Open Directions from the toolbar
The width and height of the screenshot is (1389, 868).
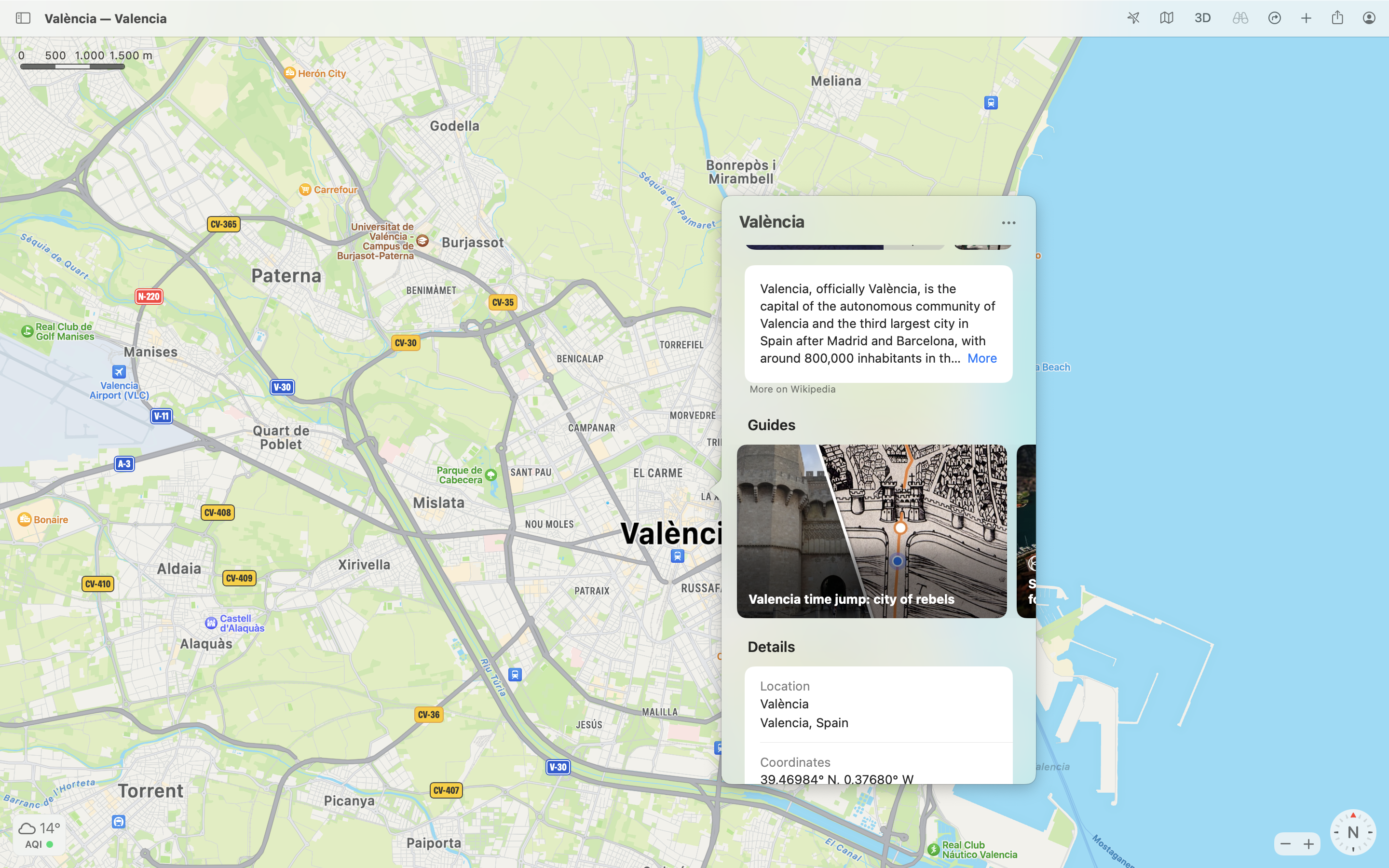[x=1274, y=18]
